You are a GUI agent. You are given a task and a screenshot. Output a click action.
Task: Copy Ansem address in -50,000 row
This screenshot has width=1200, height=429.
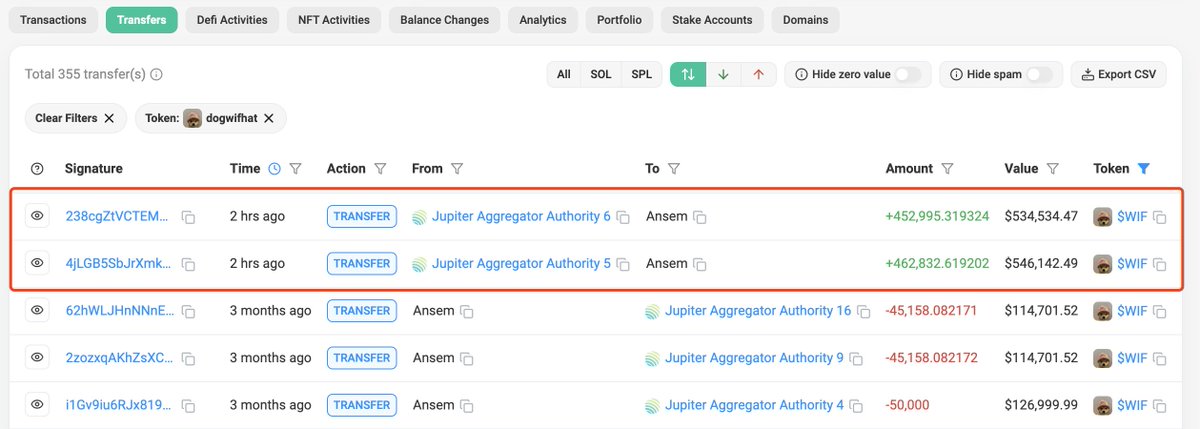467,406
